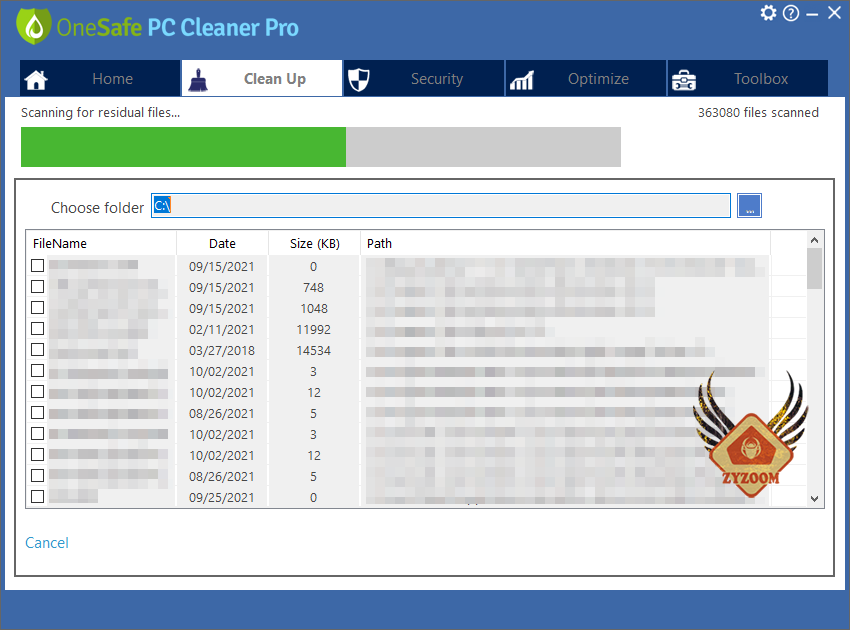
Task: Open the Optimize tab
Action: (585, 79)
